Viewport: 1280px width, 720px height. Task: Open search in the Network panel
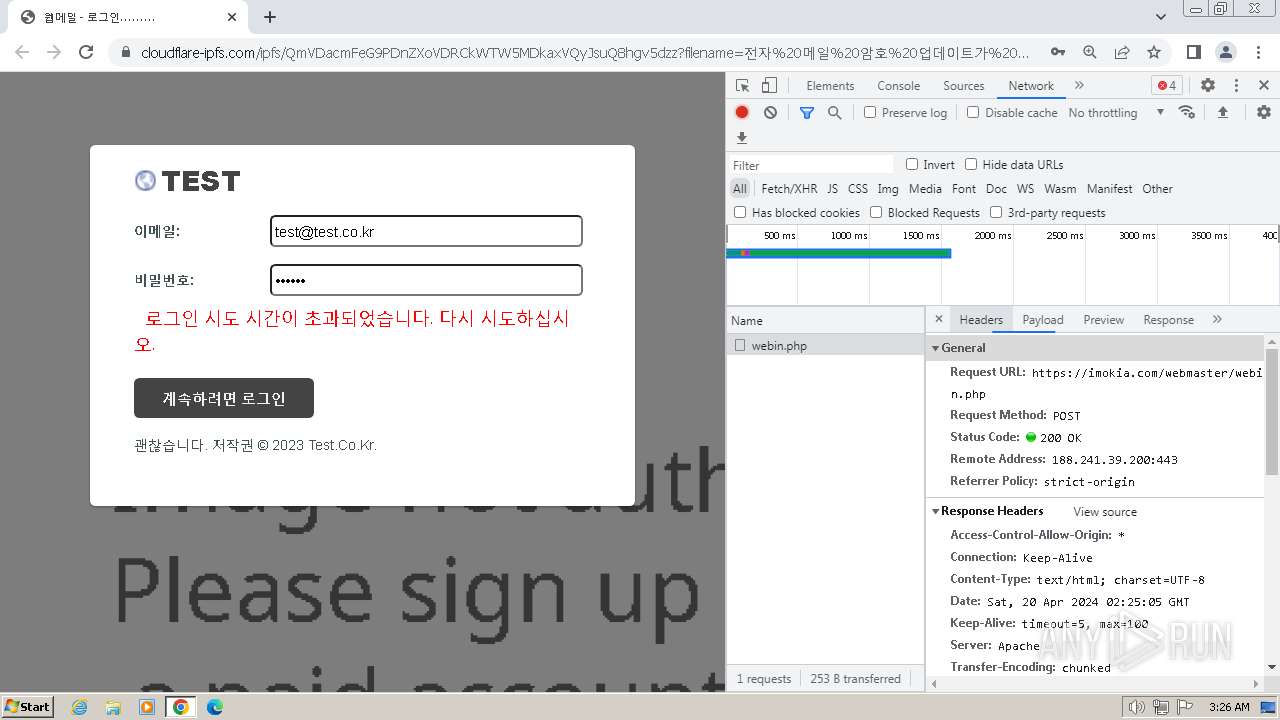834,113
